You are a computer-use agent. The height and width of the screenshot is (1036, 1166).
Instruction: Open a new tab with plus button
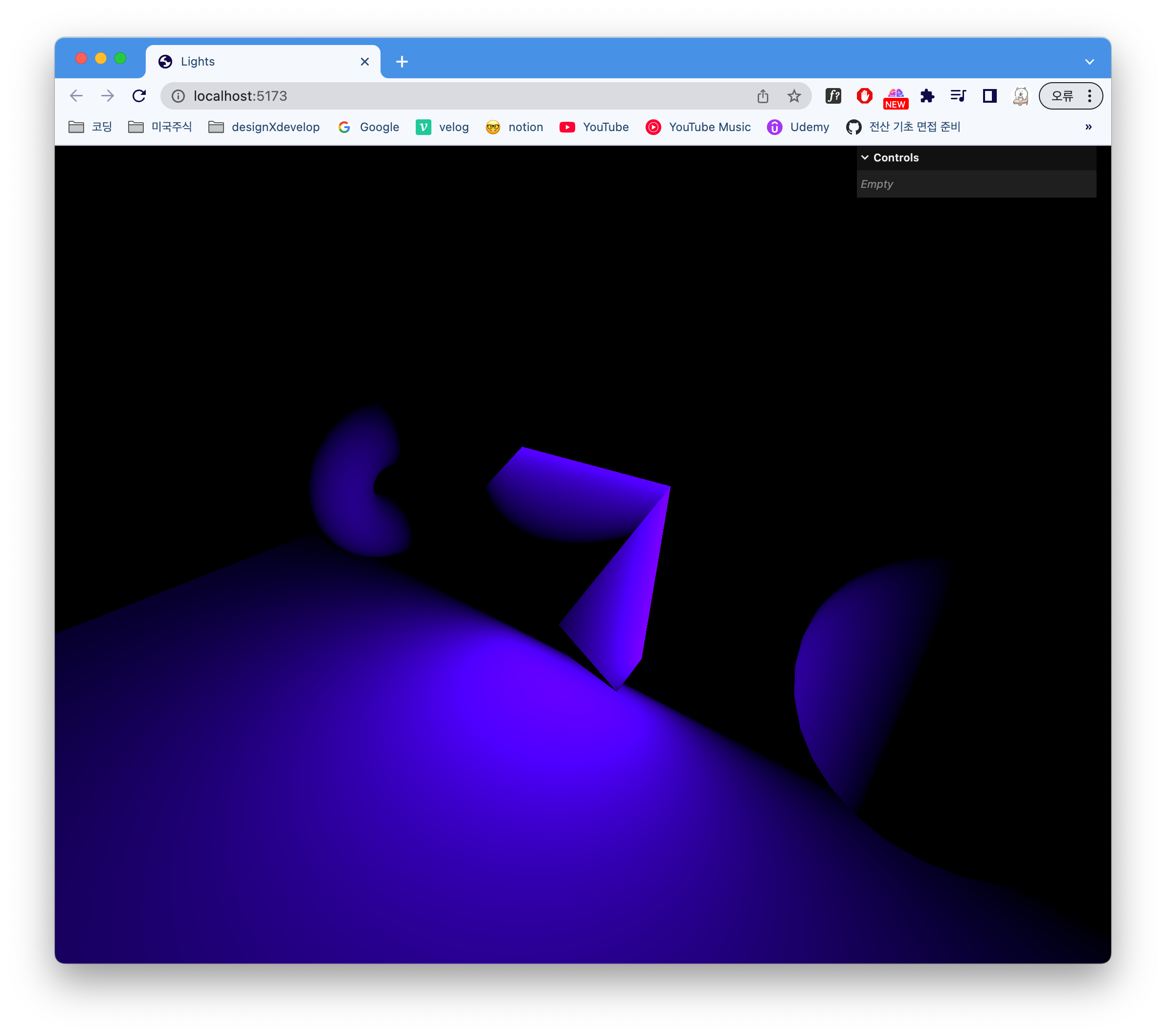[x=402, y=62]
